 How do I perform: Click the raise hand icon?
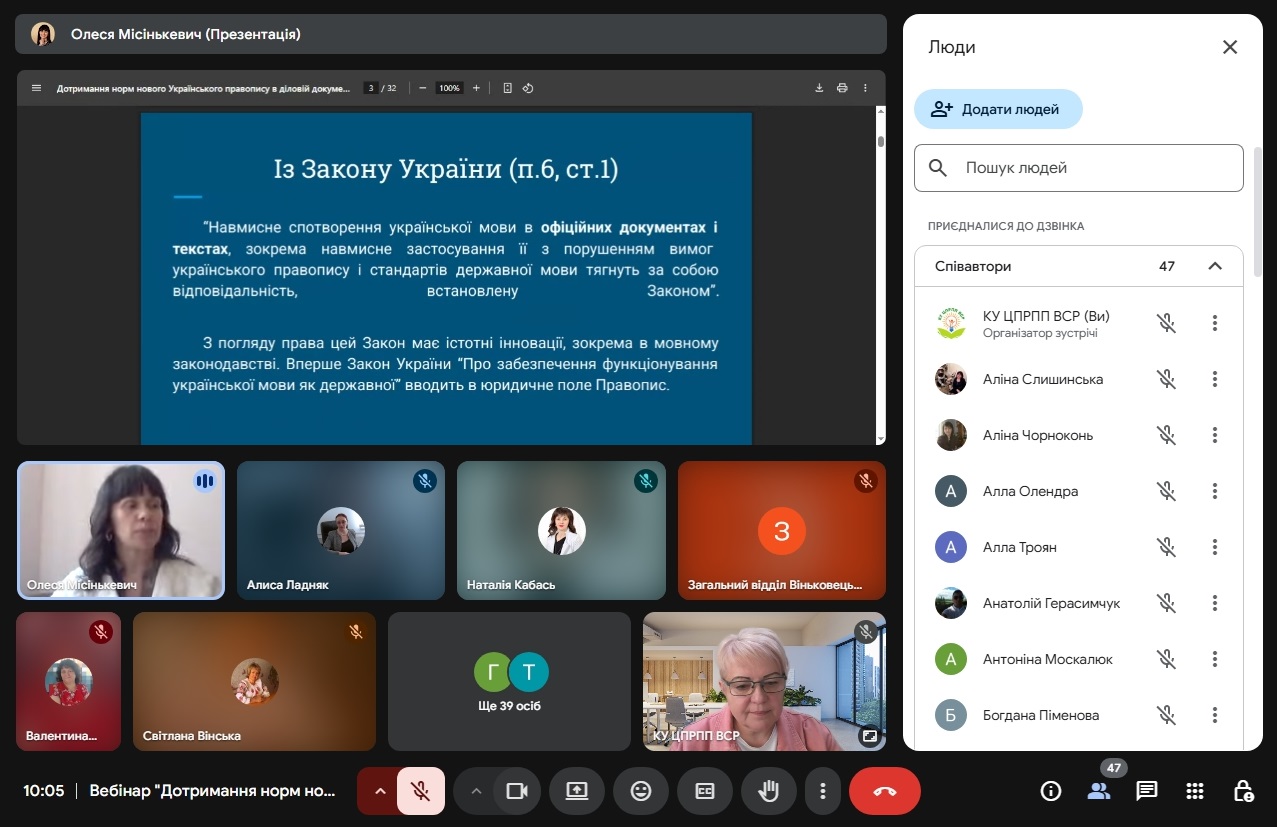click(769, 791)
